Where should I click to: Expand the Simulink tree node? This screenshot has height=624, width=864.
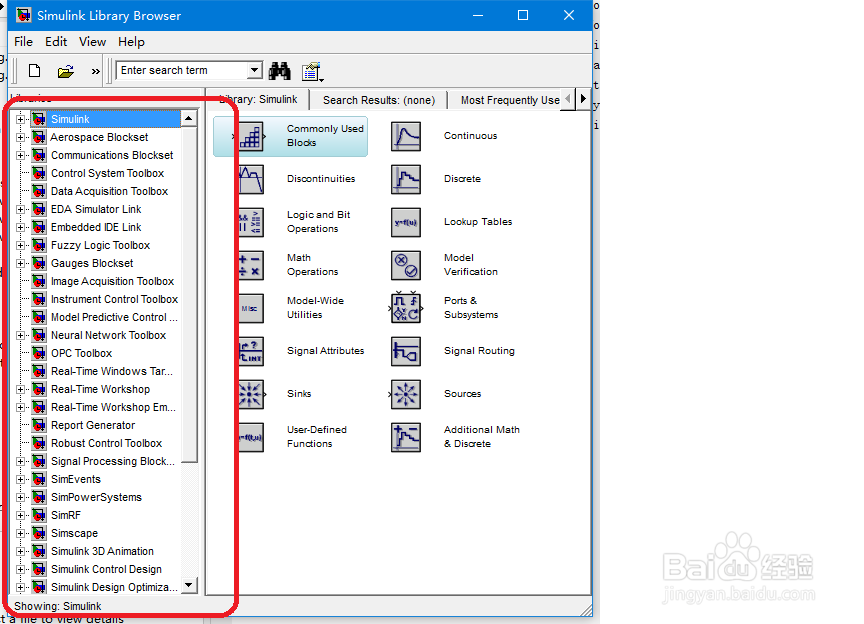coord(20,119)
